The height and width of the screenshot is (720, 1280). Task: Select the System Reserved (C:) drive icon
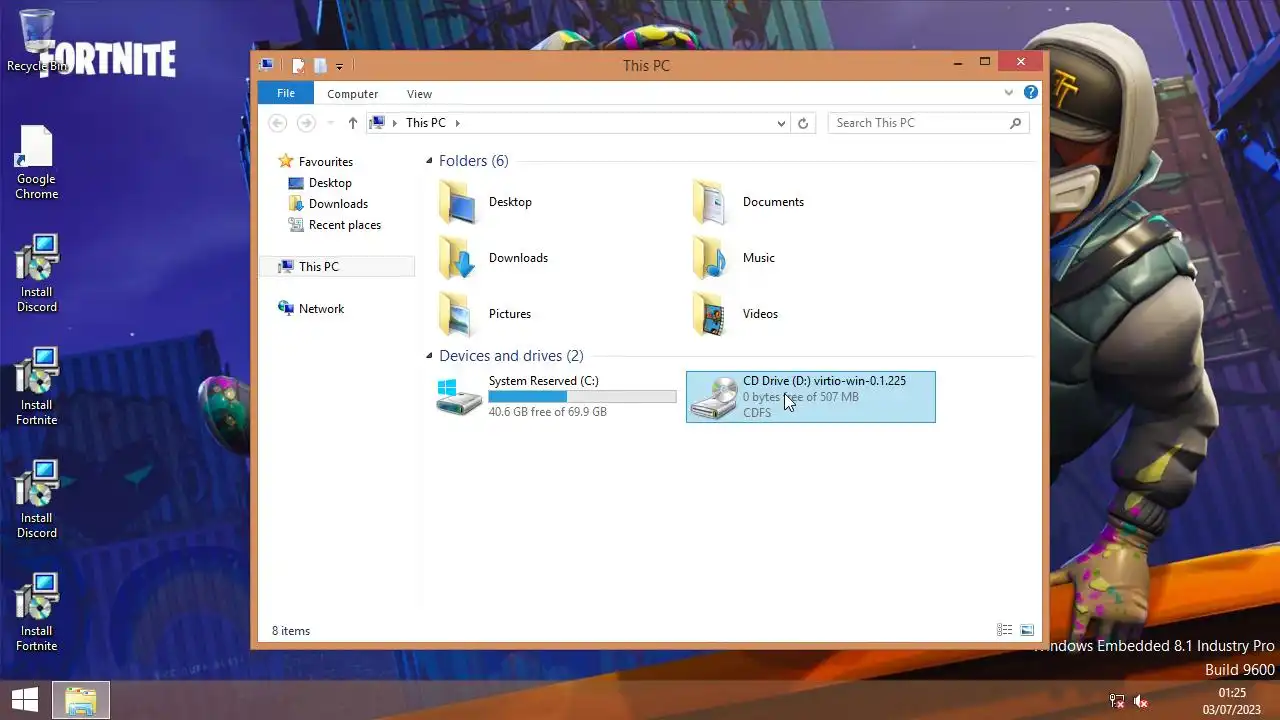[459, 397]
